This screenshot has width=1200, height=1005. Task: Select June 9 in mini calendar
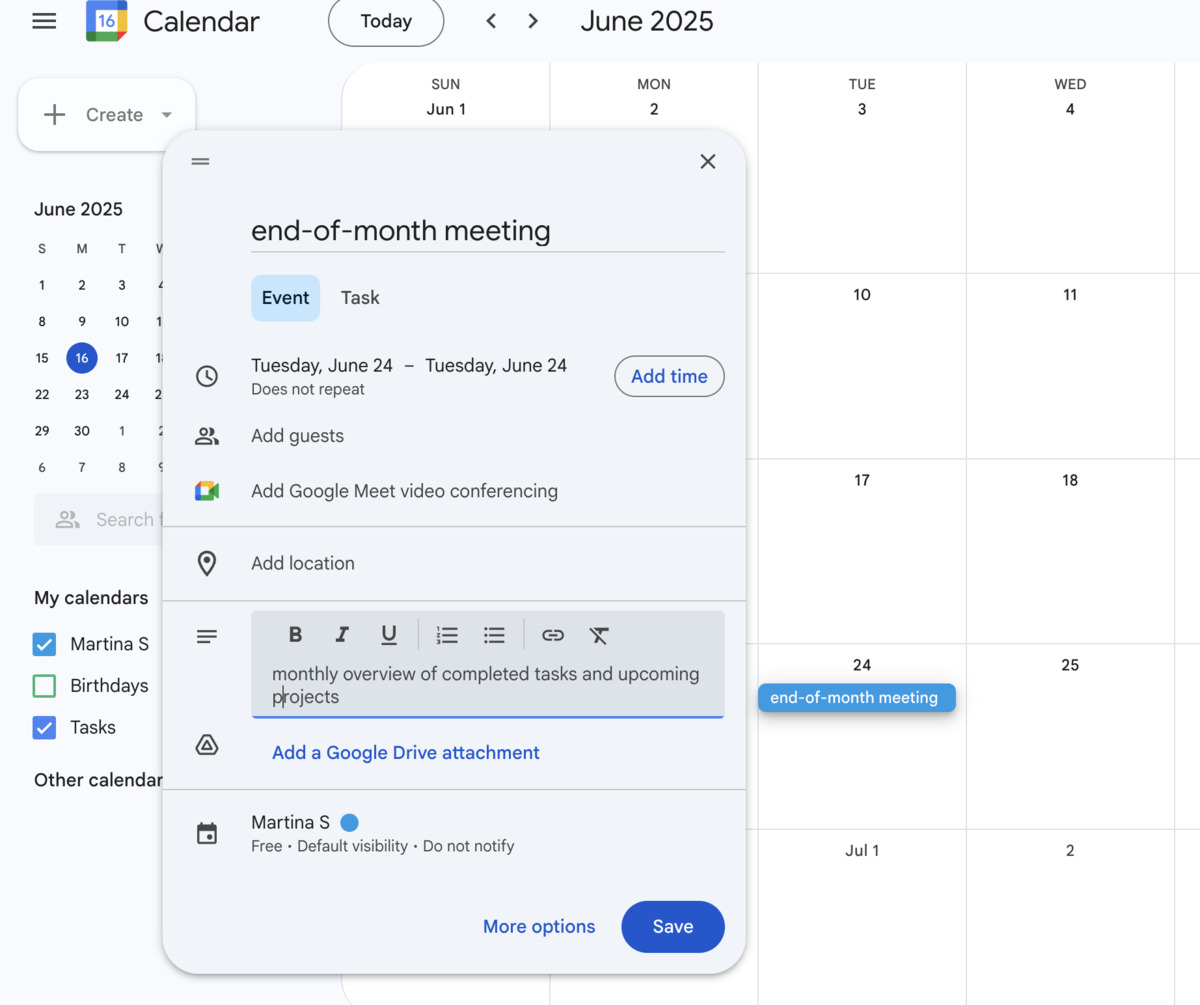pyautogui.click(x=82, y=322)
